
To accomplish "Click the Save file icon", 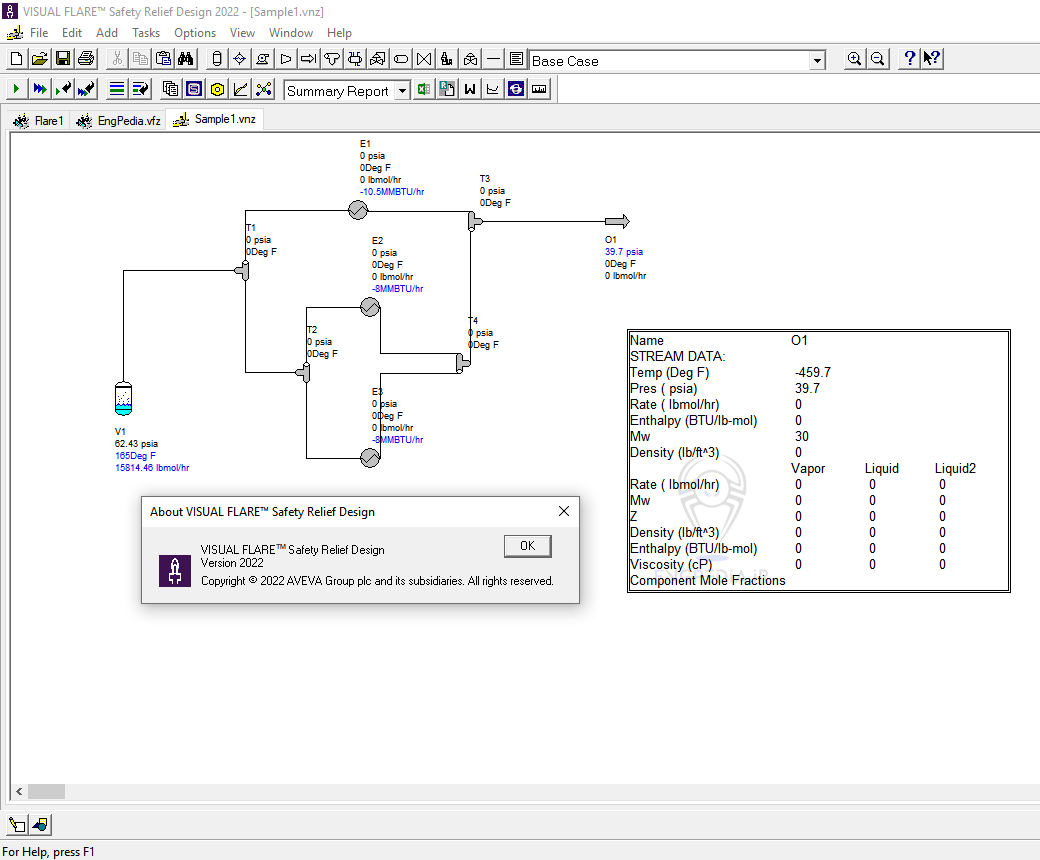I will (63, 59).
